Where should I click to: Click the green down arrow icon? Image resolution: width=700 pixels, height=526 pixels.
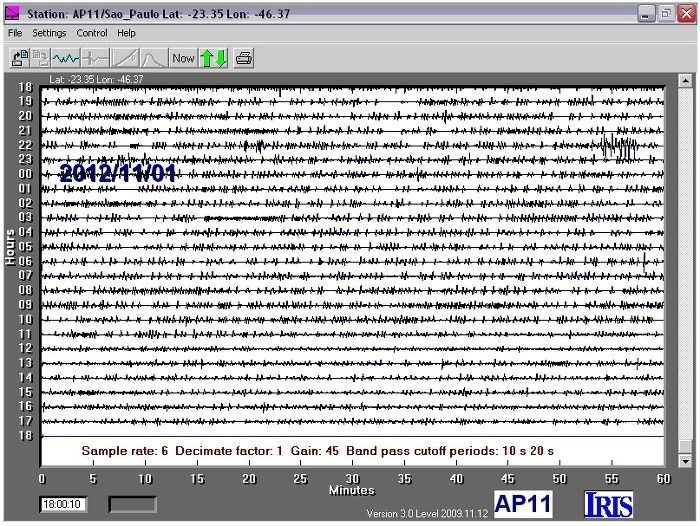click(221, 58)
